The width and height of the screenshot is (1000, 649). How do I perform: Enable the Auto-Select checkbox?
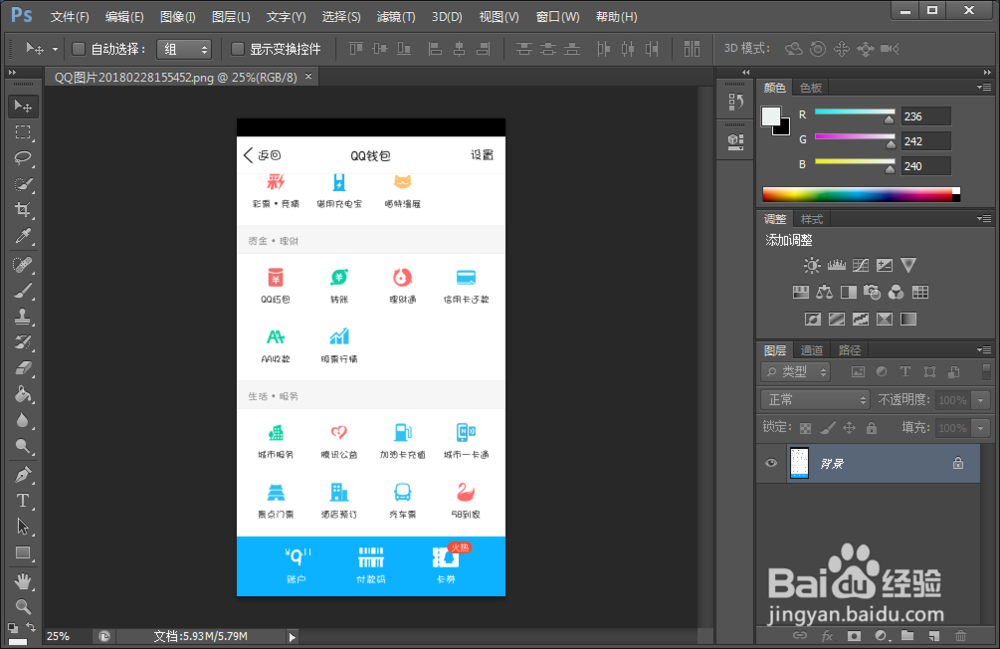tap(78, 49)
